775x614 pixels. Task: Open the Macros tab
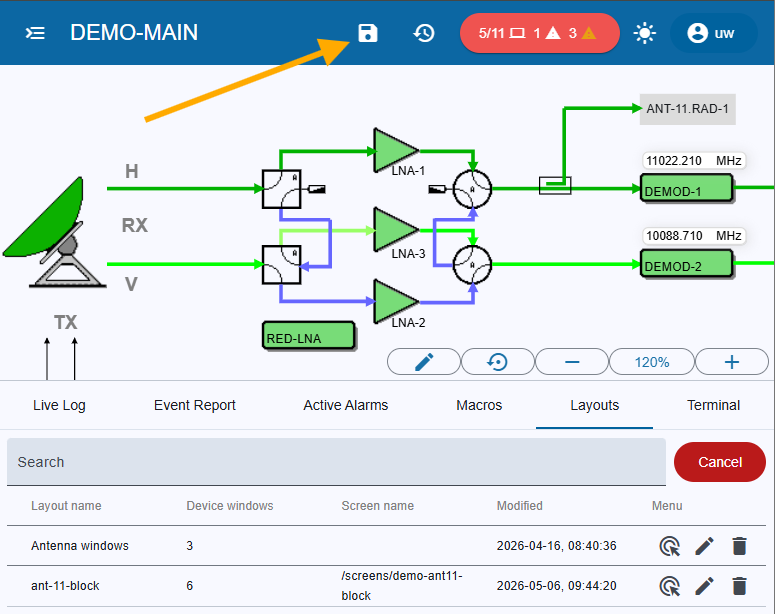point(479,405)
